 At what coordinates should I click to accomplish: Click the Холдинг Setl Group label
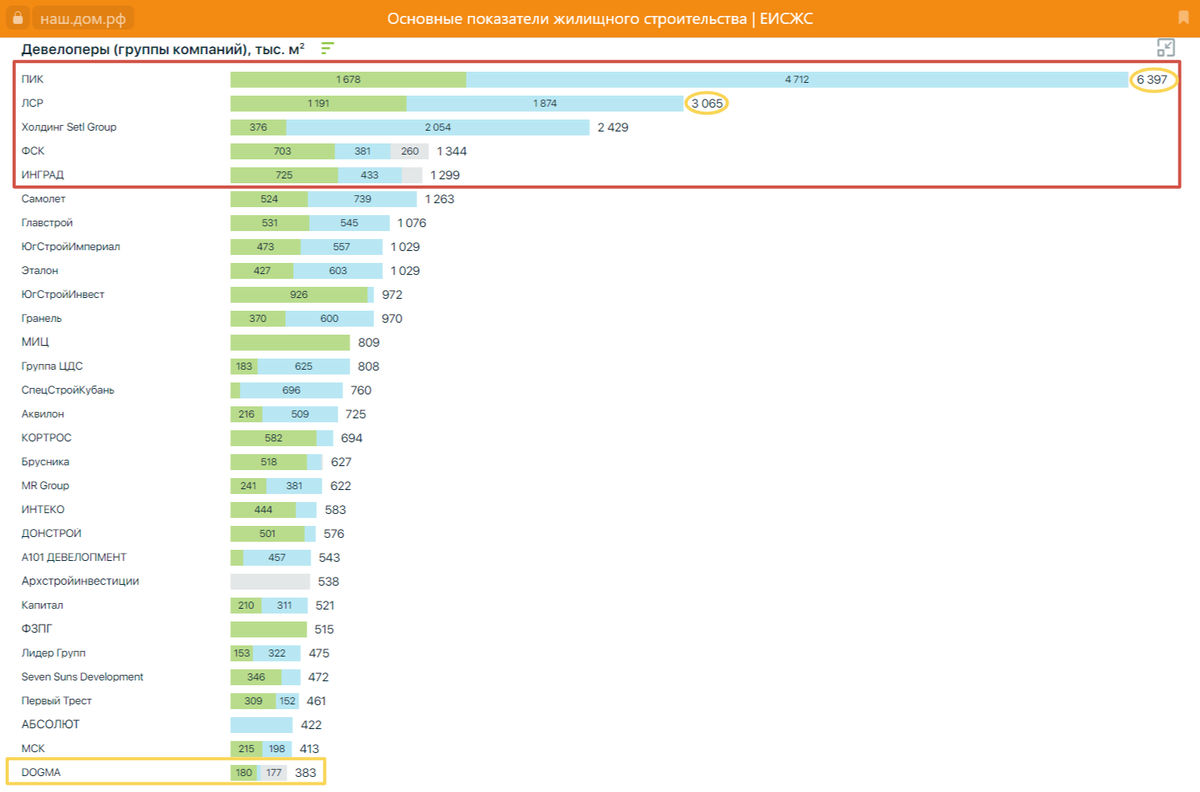click(x=70, y=127)
